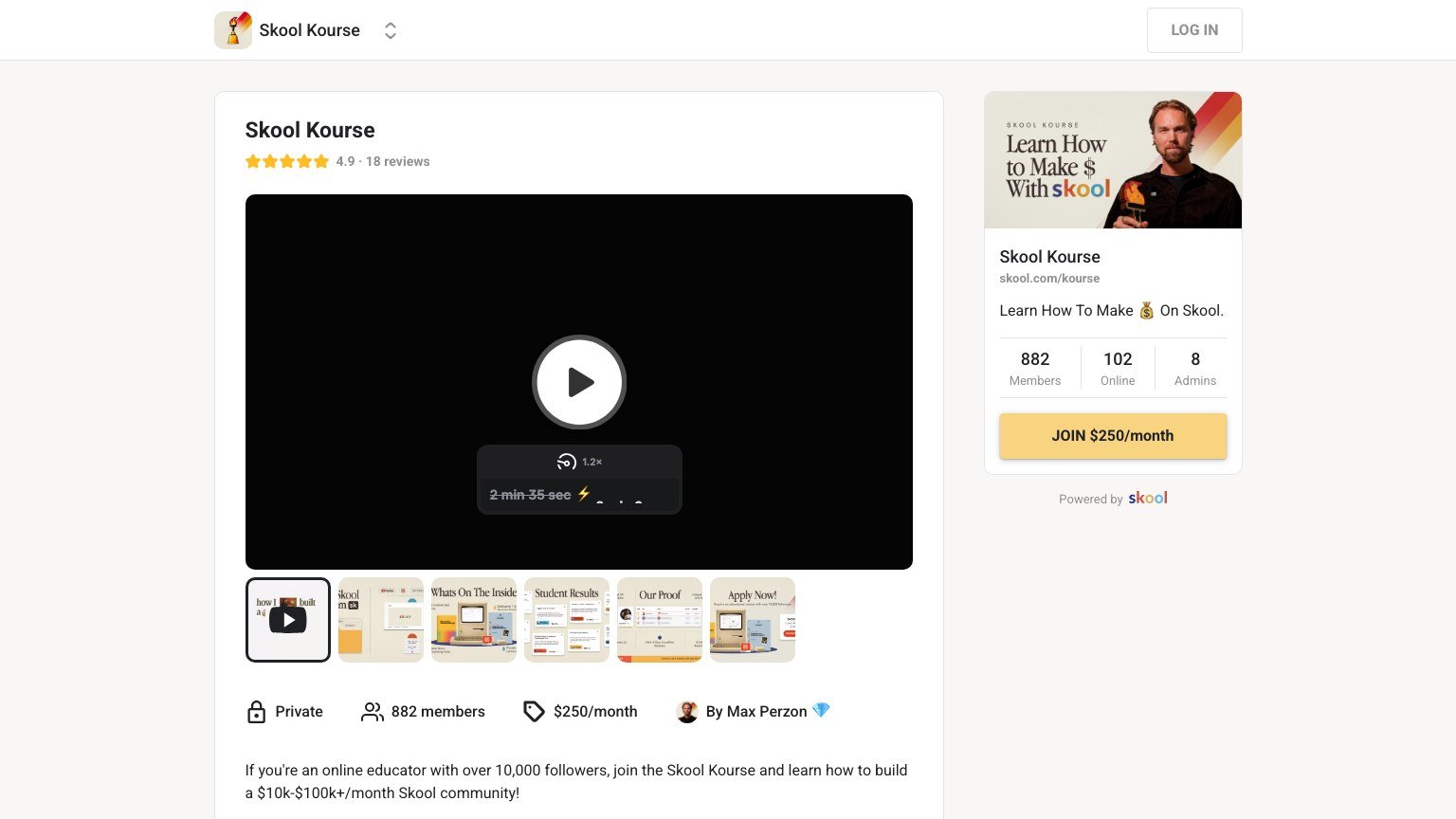Viewport: 1456px width, 819px height.
Task: Select the first video thumbnail
Action: pyautogui.click(x=288, y=620)
